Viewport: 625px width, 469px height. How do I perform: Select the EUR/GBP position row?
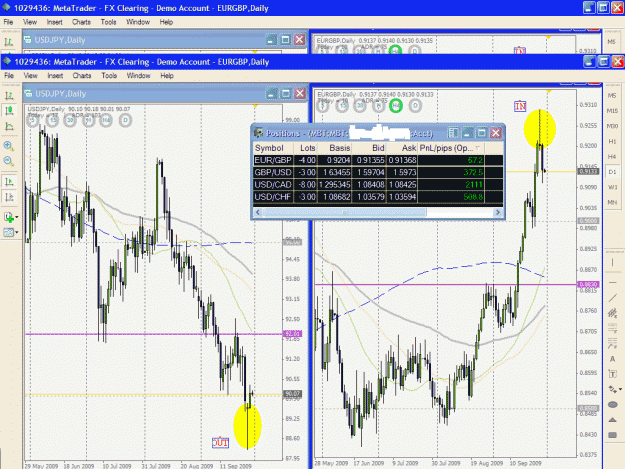(378, 160)
